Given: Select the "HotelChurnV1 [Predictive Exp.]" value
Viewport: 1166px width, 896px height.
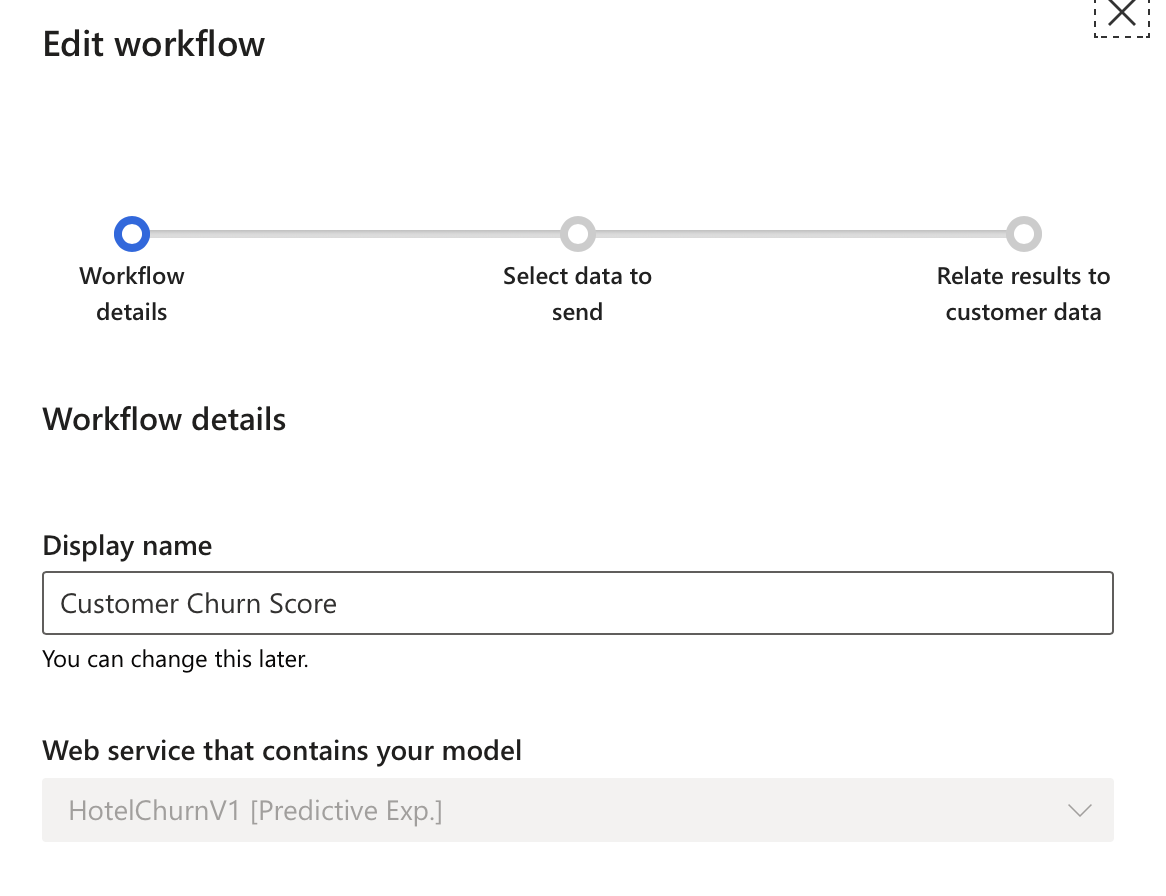Looking at the screenshot, I should point(255,810).
